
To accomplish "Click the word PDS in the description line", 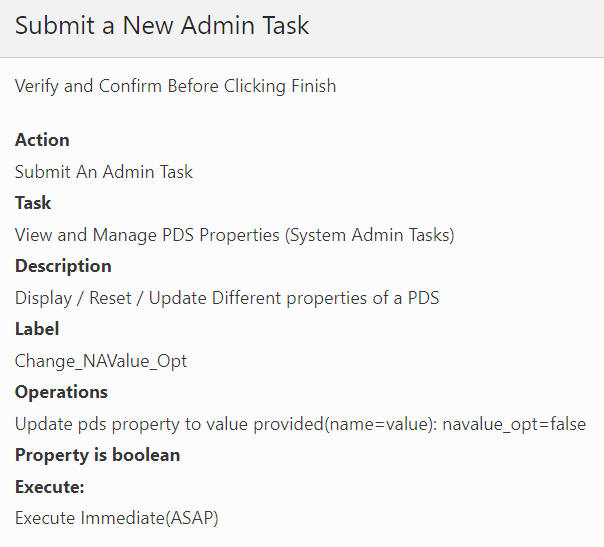I will tap(423, 298).
